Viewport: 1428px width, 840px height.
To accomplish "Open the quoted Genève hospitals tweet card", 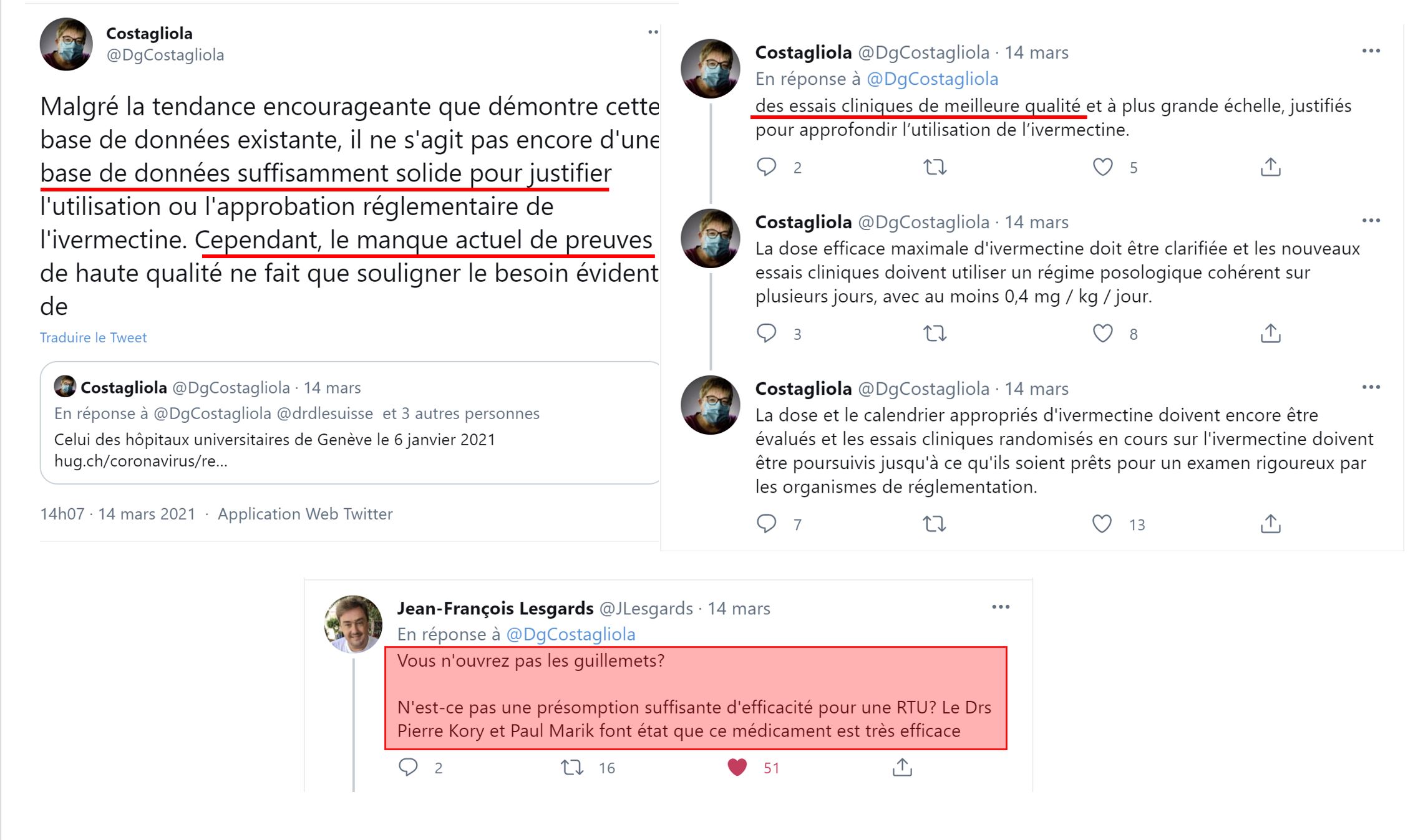I will click(350, 423).
